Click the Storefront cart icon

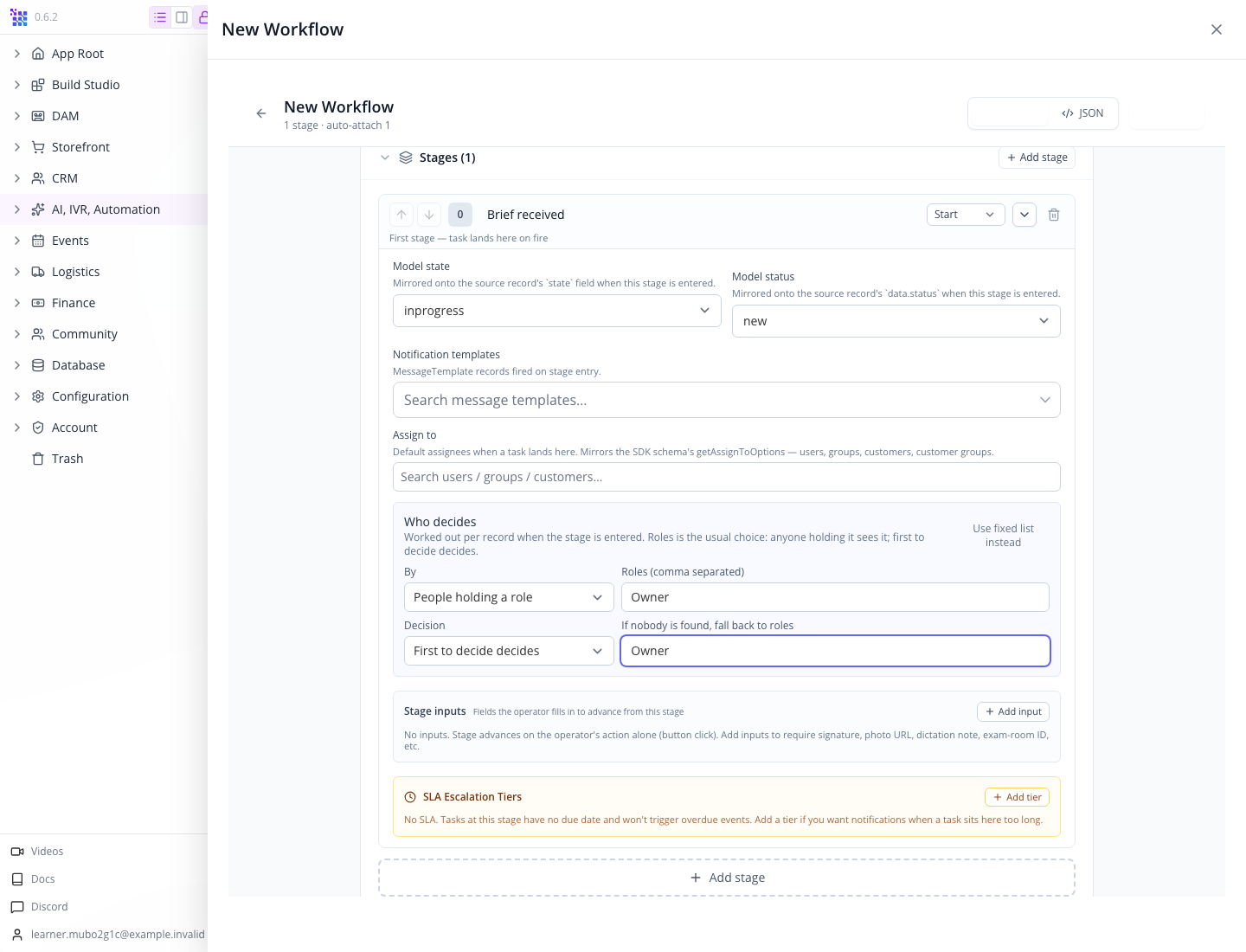point(38,147)
